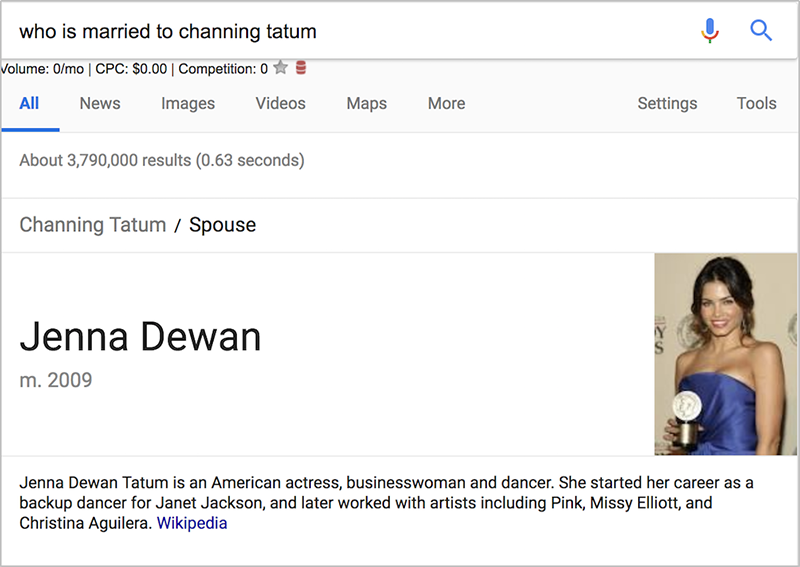Click the red database stack icon

point(301,67)
